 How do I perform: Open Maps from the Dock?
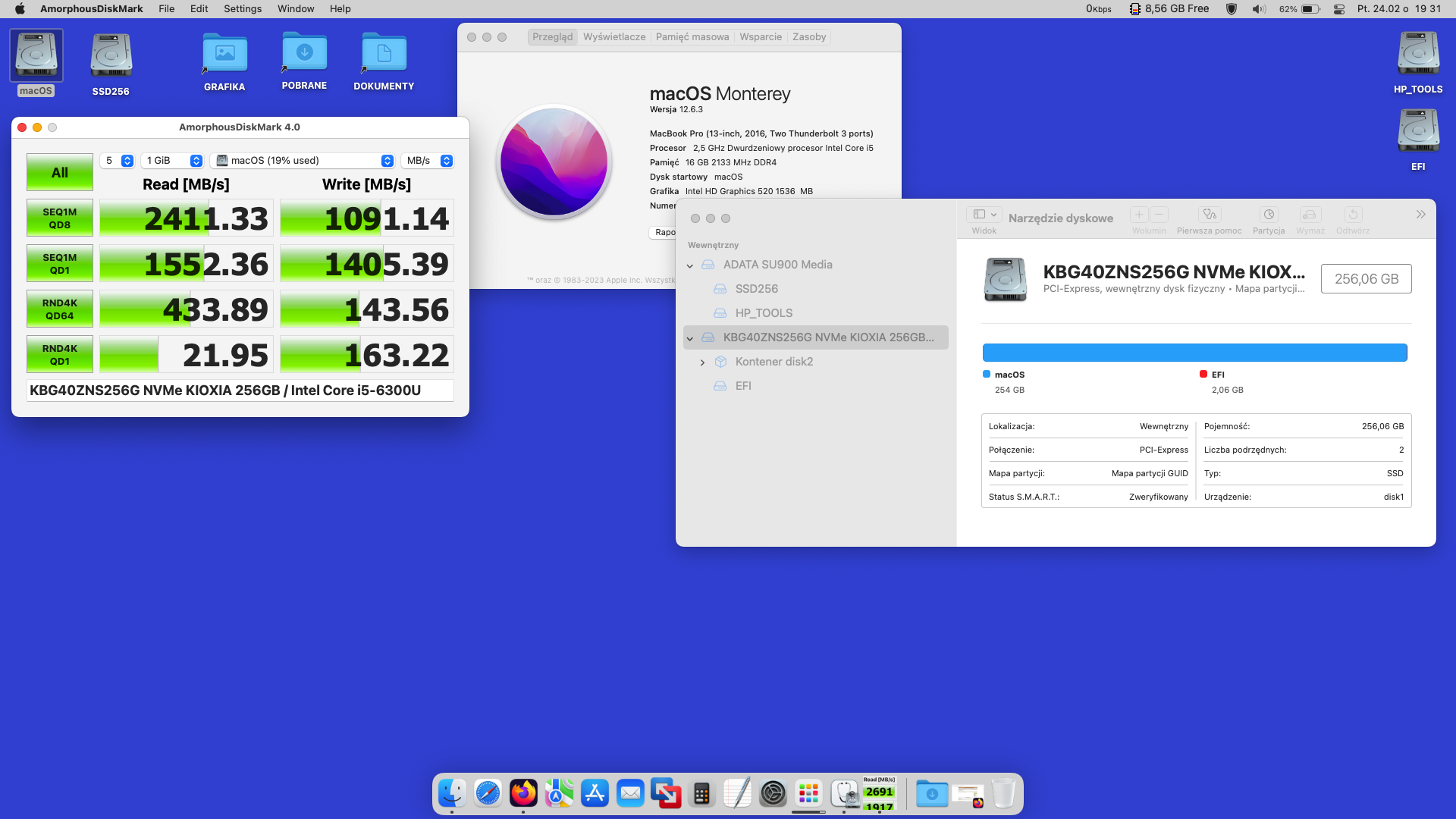pos(559,793)
